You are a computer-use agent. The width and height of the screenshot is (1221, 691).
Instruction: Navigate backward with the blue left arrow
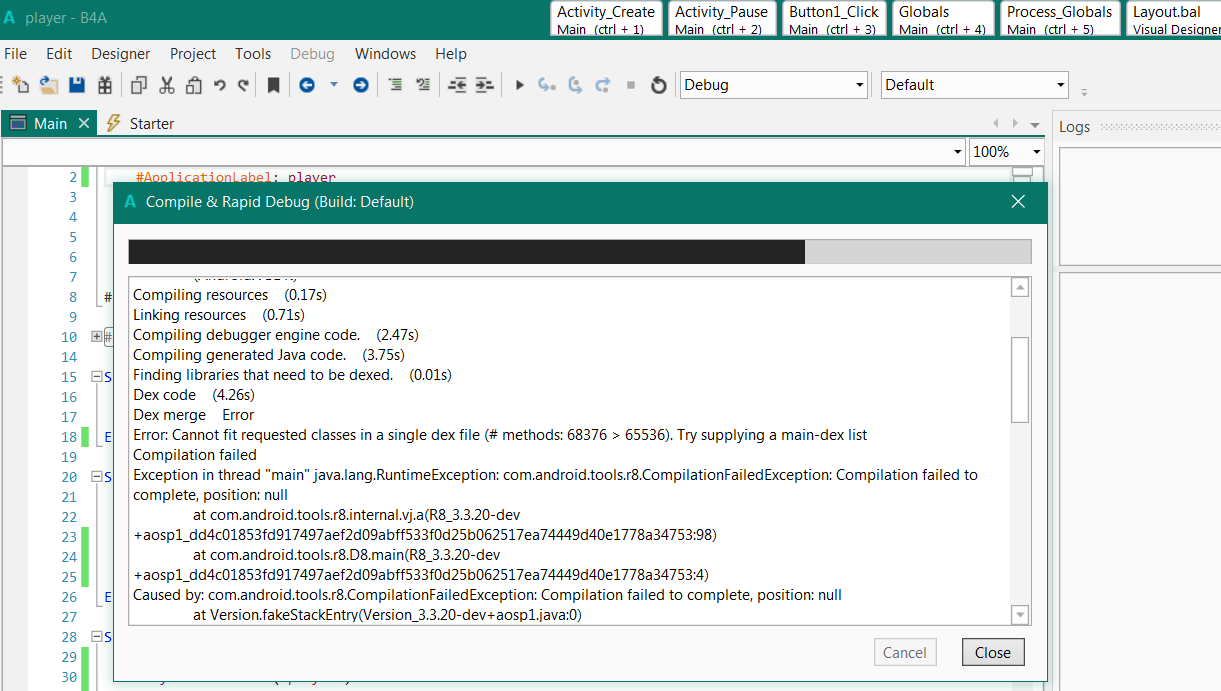click(x=307, y=85)
